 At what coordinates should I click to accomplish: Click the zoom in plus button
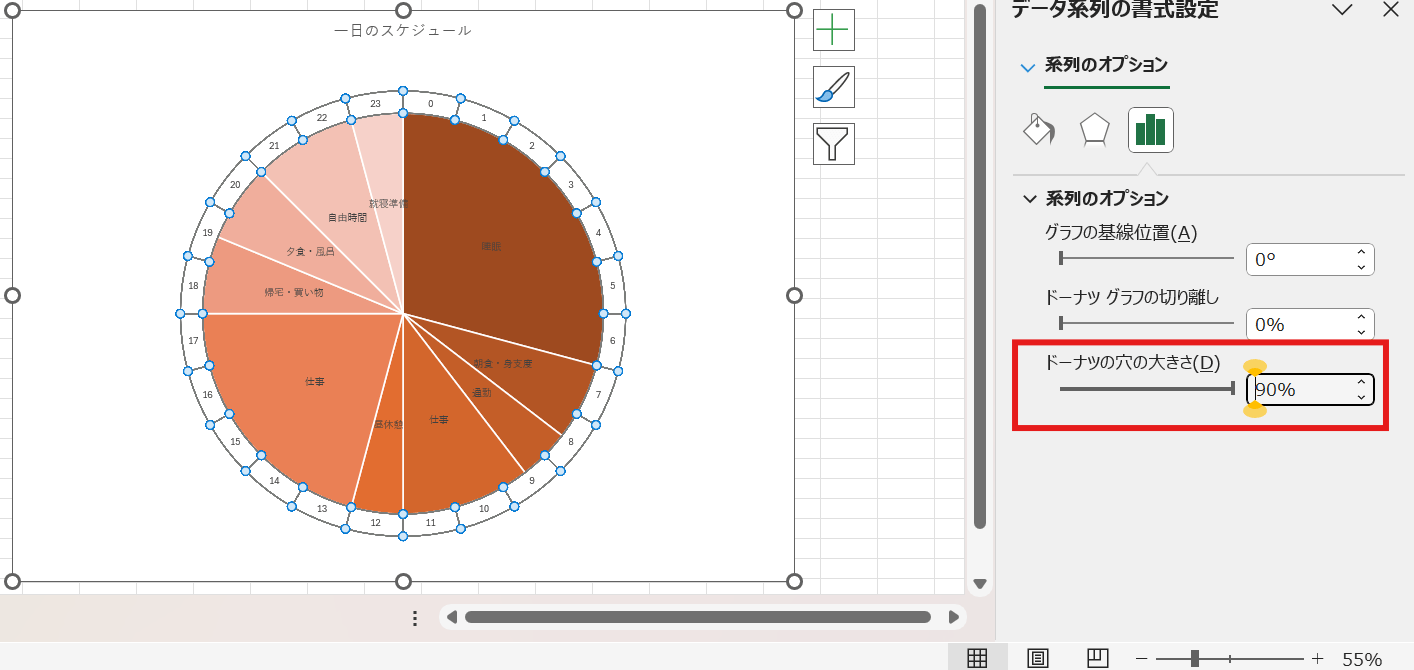point(1317,658)
